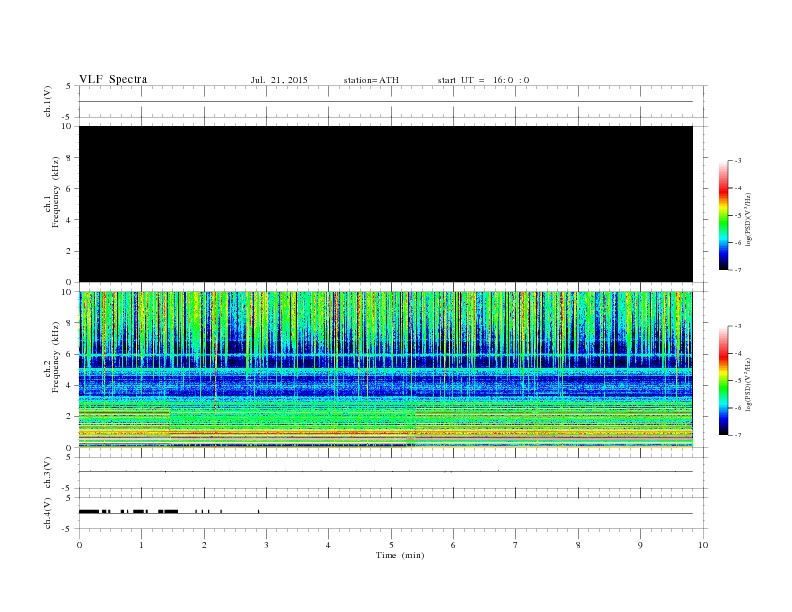
Task: Click the time axis tick label '5'
Action: coord(391,545)
